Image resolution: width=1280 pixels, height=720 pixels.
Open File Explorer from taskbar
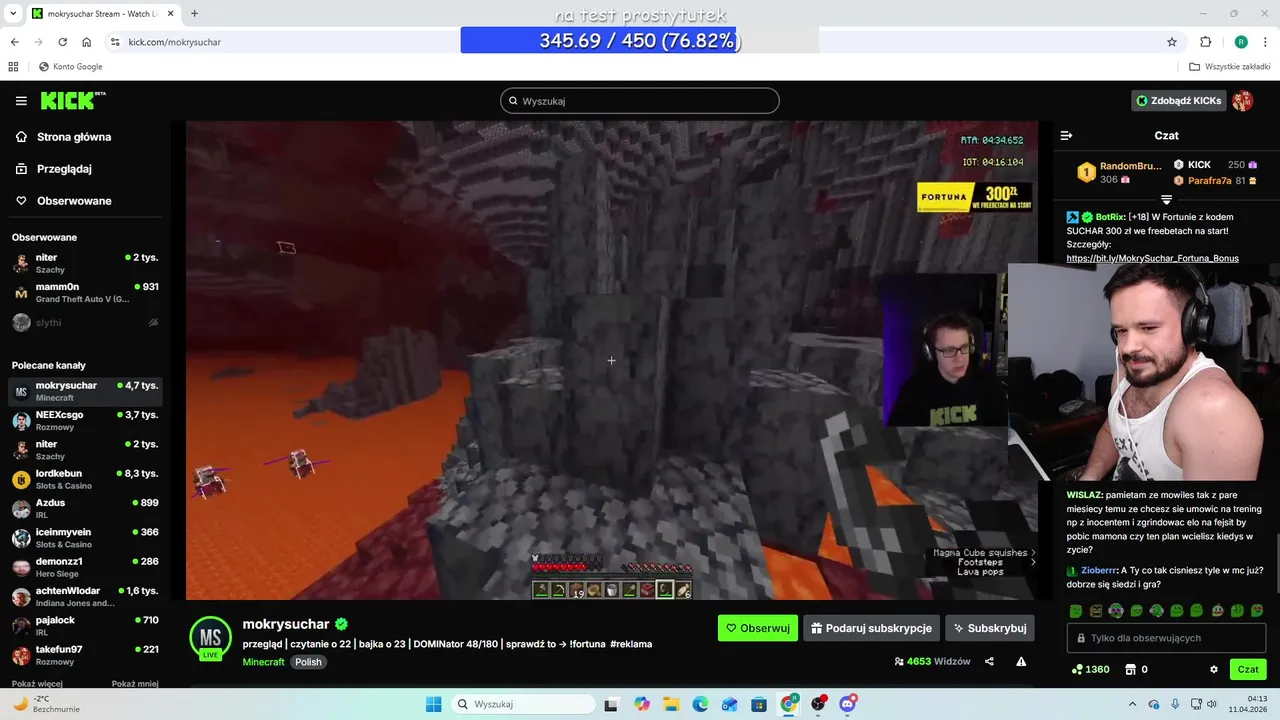point(671,704)
